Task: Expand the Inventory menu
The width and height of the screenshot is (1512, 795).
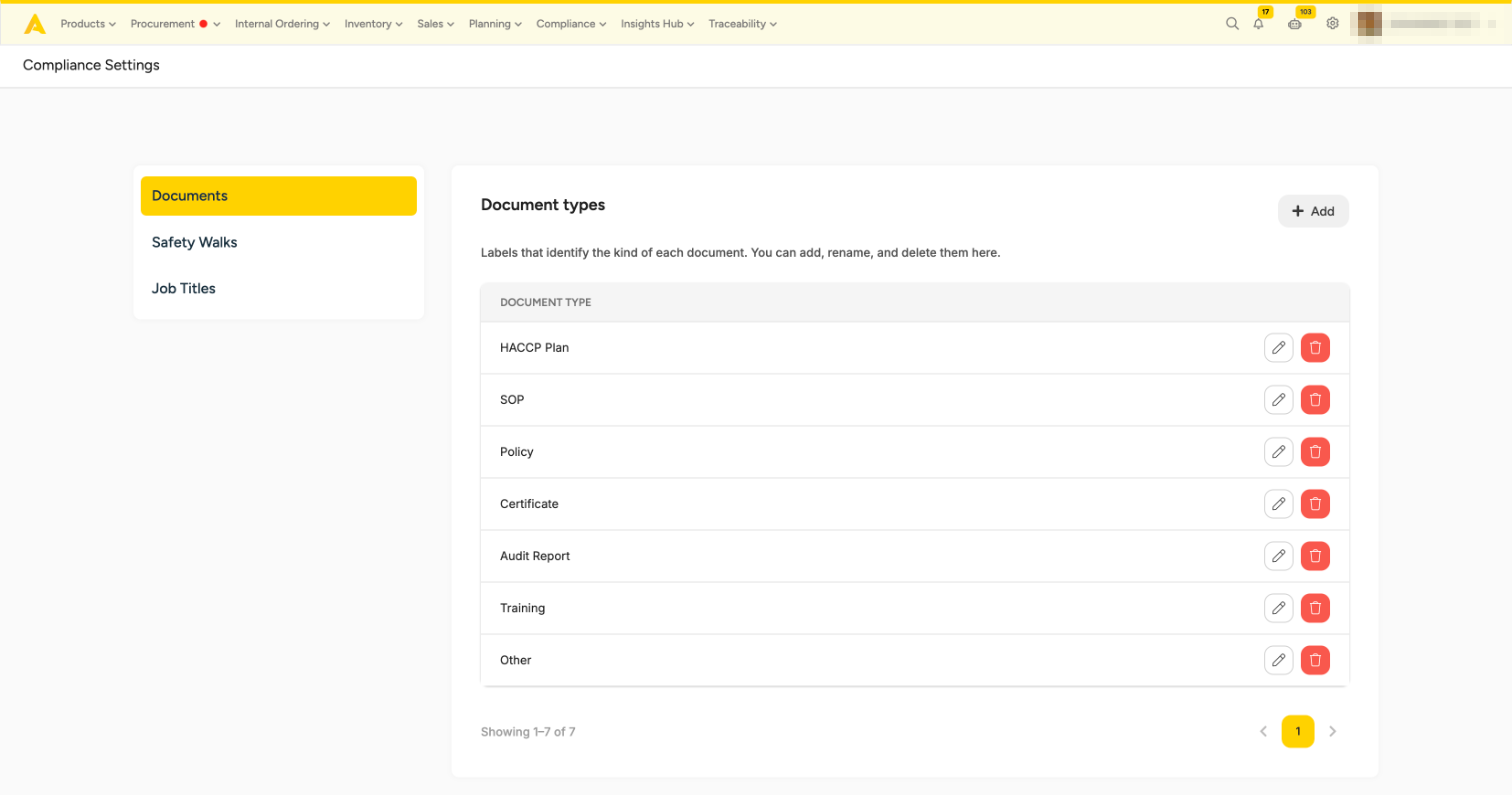Action: pos(373,24)
